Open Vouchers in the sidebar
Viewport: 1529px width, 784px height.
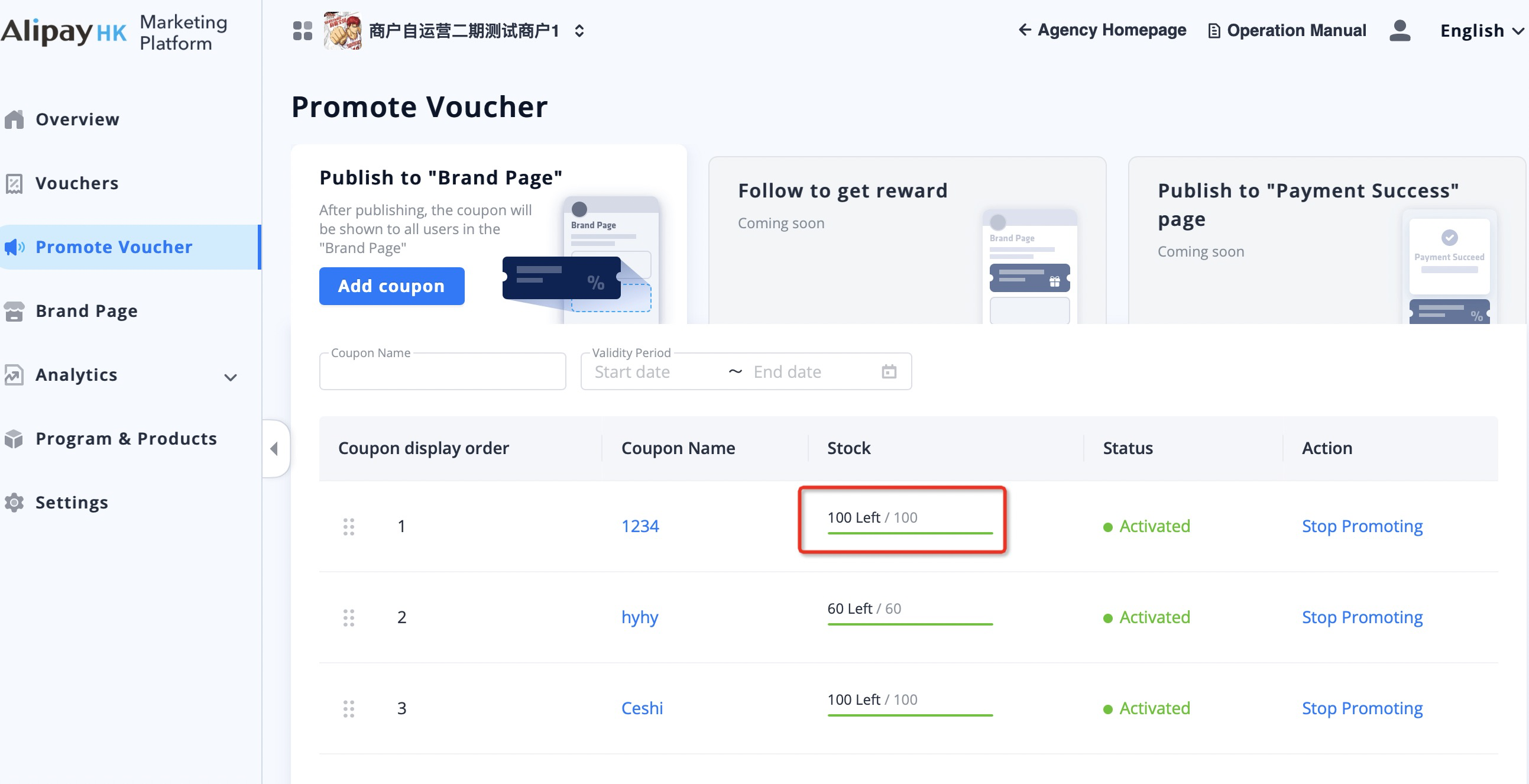coord(77,183)
